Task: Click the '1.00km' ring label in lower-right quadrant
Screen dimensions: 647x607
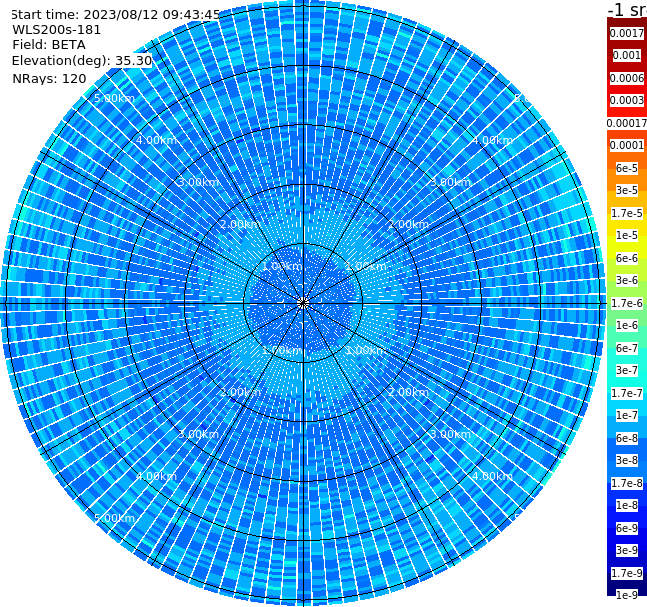Action: (366, 350)
